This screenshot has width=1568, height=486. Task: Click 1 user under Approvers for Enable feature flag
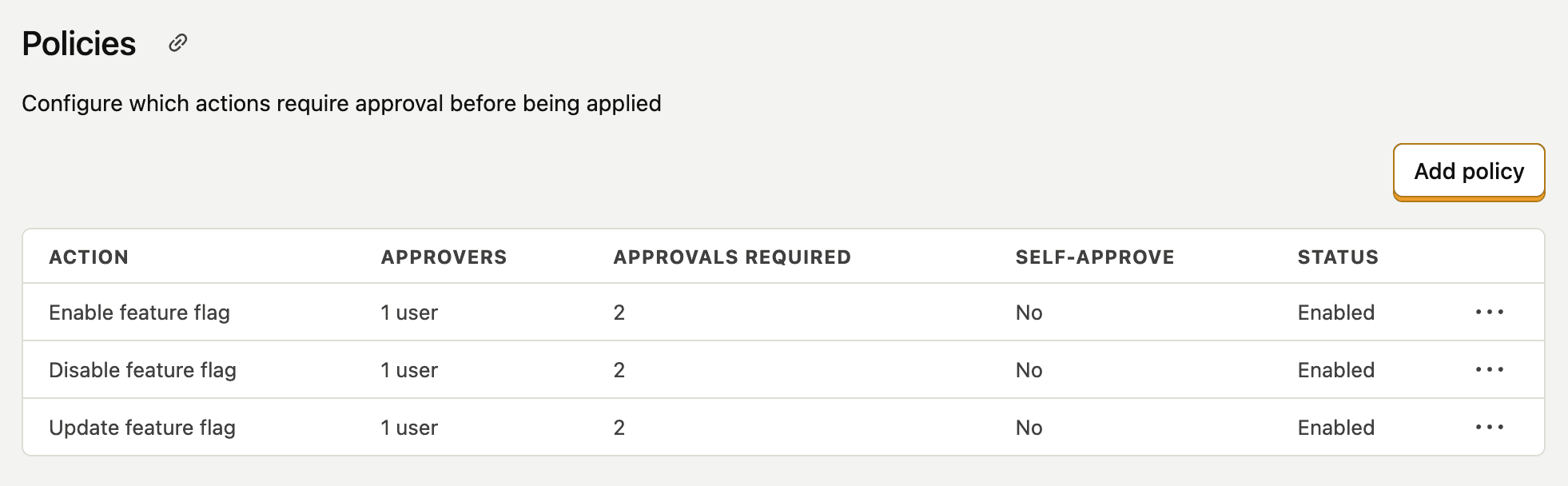(408, 313)
